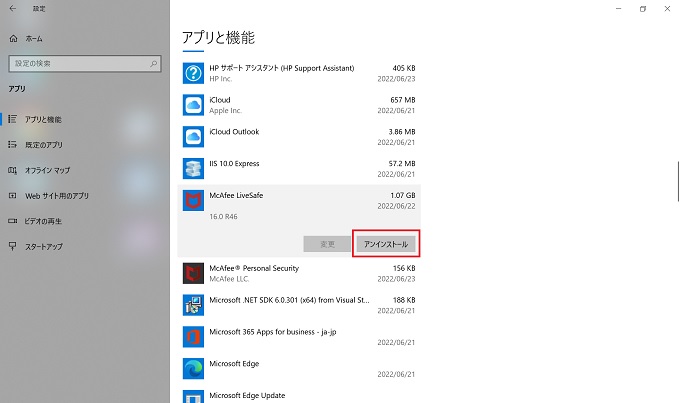This screenshot has width=680, height=403.
Task: Click the スタートアップ sidebar icon
Action: coord(13,246)
